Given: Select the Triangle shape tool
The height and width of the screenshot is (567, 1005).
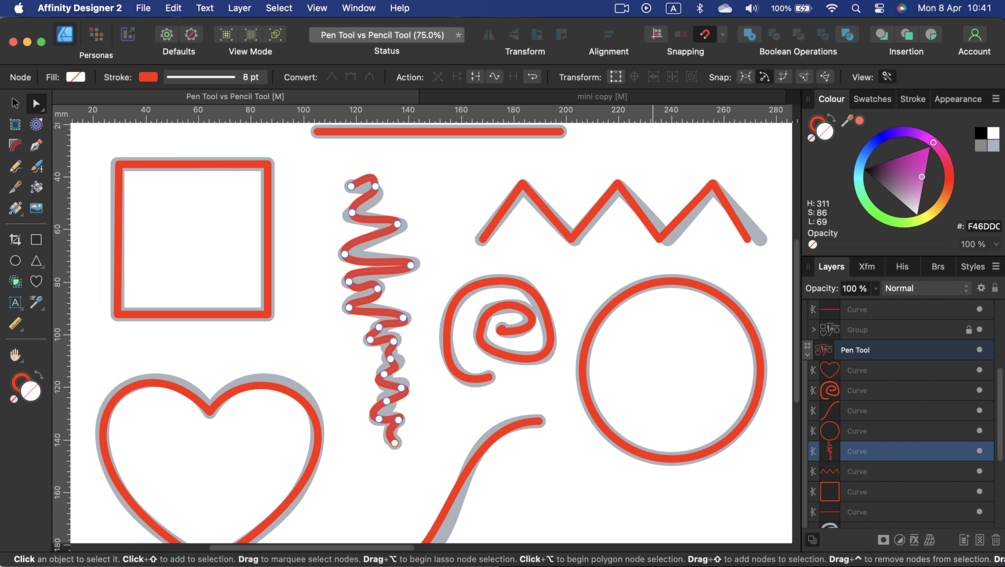Looking at the screenshot, I should pos(36,261).
